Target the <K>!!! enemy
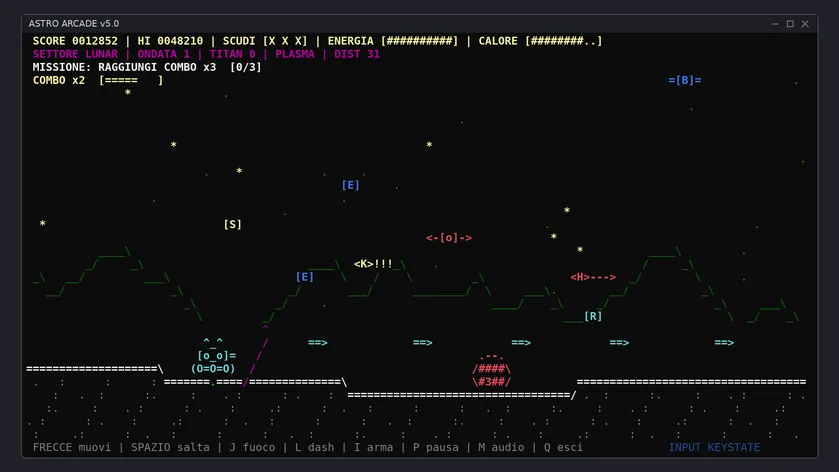The image size is (839, 472). [373, 264]
